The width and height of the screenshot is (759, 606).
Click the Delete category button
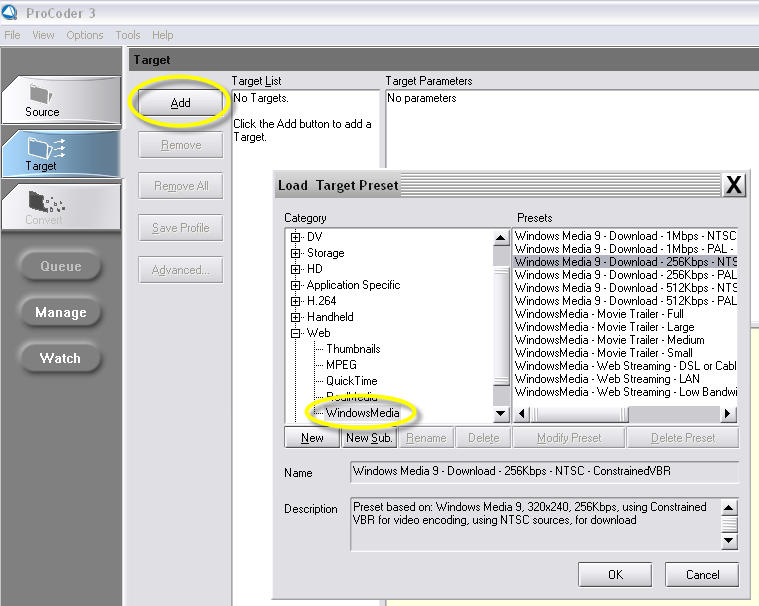483,438
